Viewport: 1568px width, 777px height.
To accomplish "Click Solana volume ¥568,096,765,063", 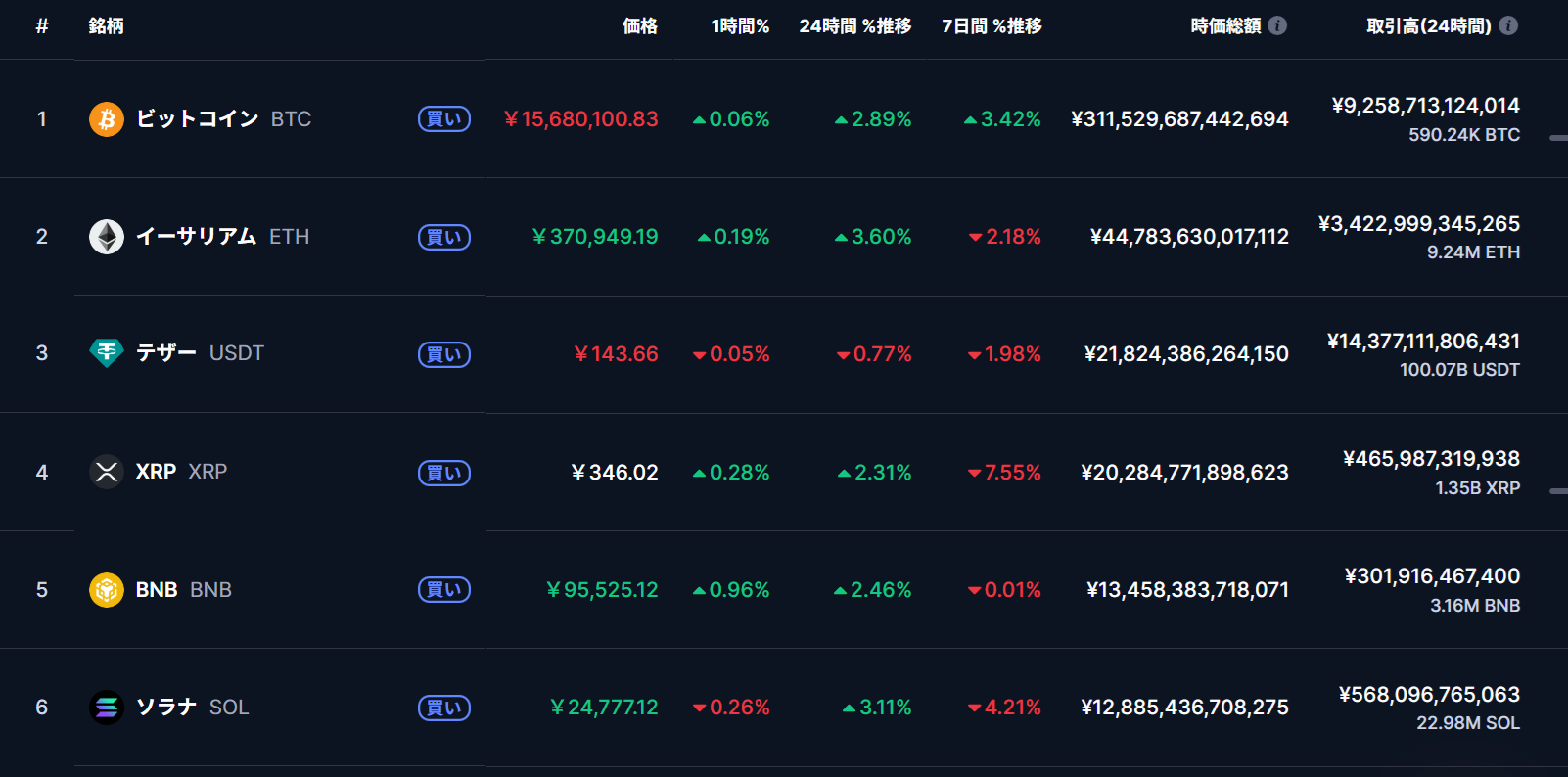I will 1429,695.
